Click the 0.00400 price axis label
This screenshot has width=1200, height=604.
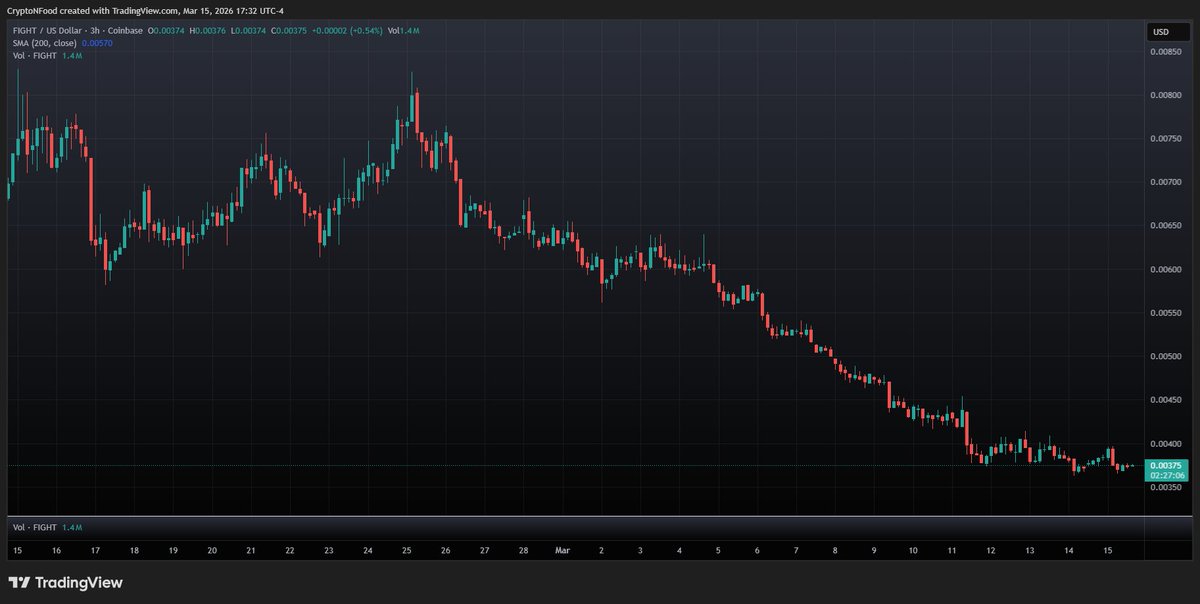[x=1166, y=443]
